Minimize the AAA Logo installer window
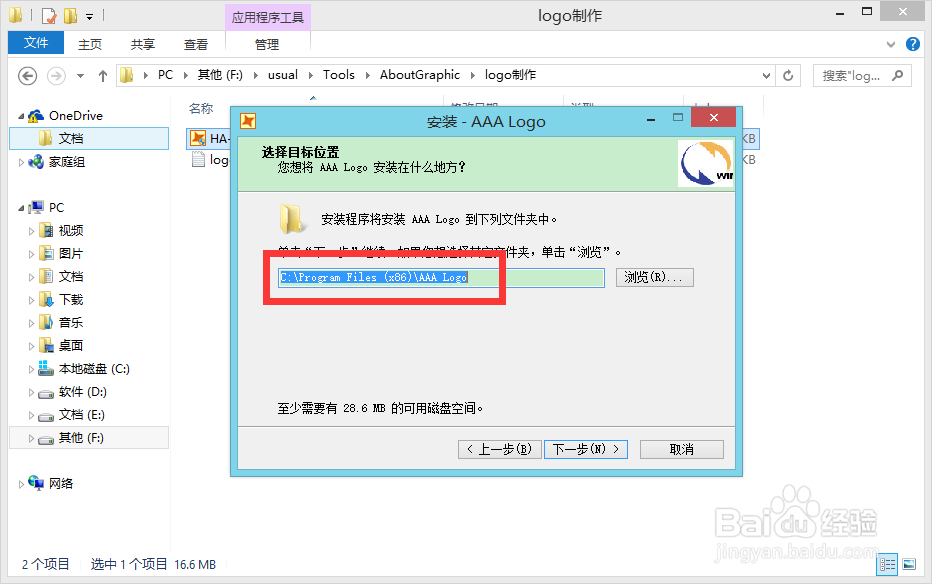 [x=651, y=119]
